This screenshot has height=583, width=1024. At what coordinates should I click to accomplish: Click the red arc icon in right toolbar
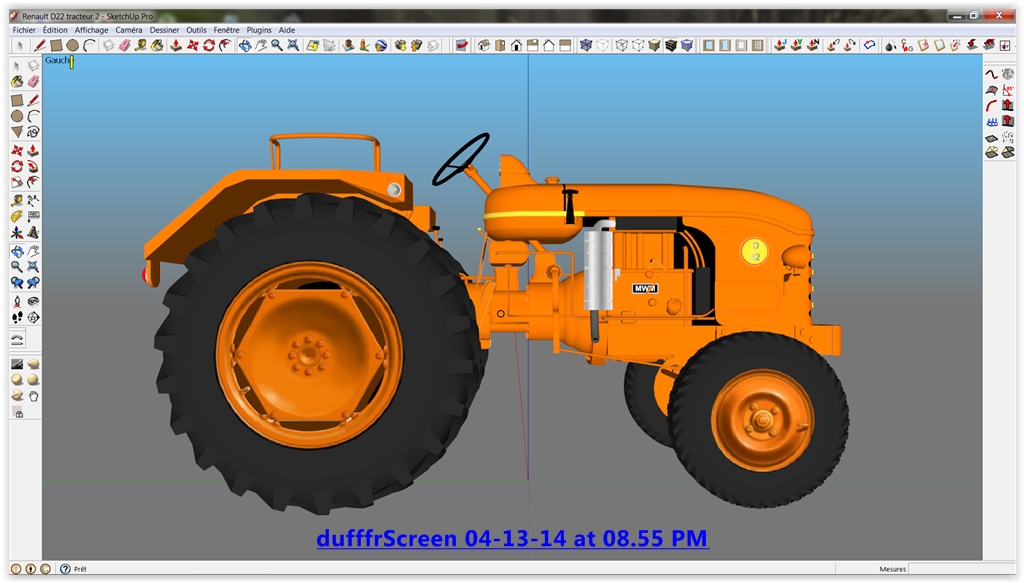point(991,106)
